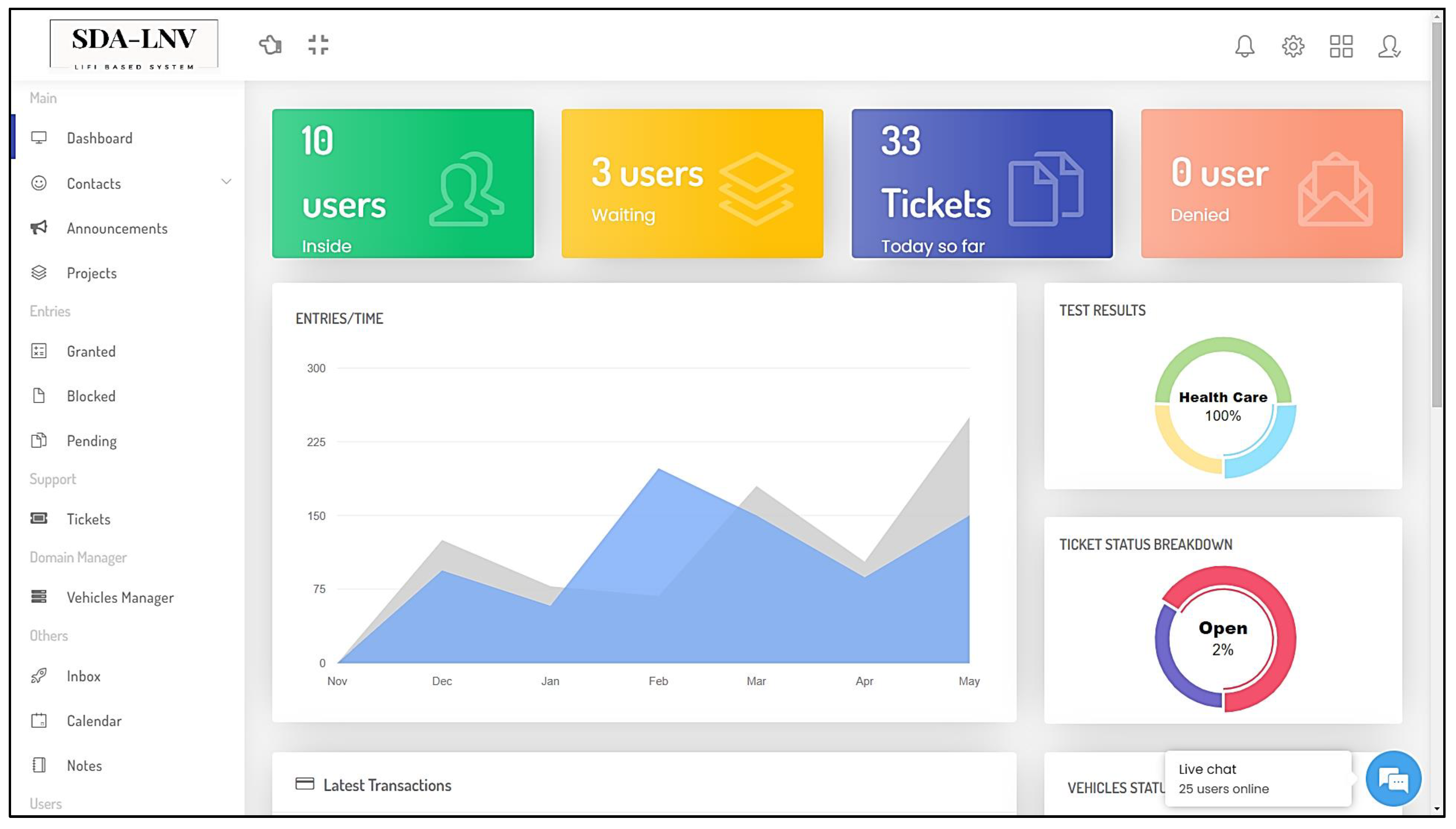Image resolution: width=1456 pixels, height=829 pixels.
Task: Click the notifications bell icon
Action: (1244, 46)
